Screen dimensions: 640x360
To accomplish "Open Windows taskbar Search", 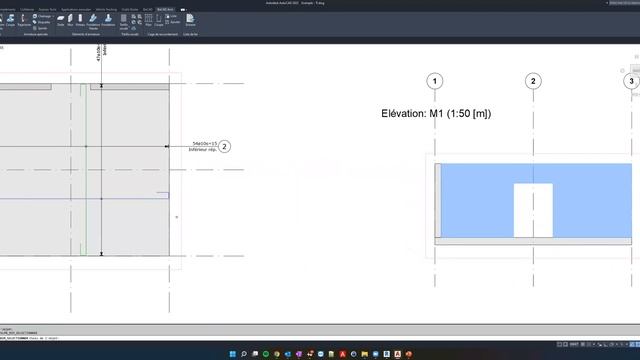I will coord(244,354).
